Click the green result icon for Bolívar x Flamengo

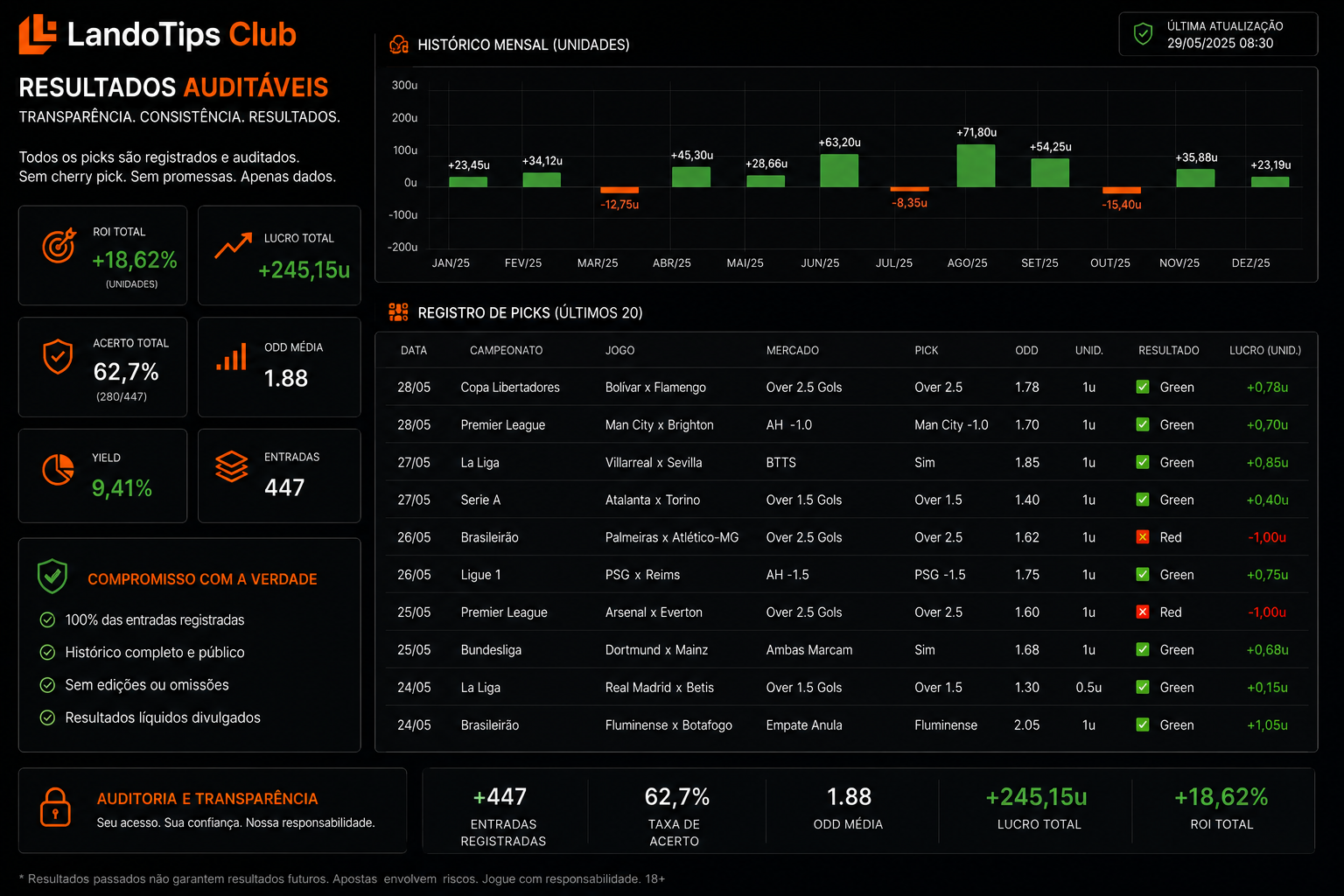pos(1143,387)
